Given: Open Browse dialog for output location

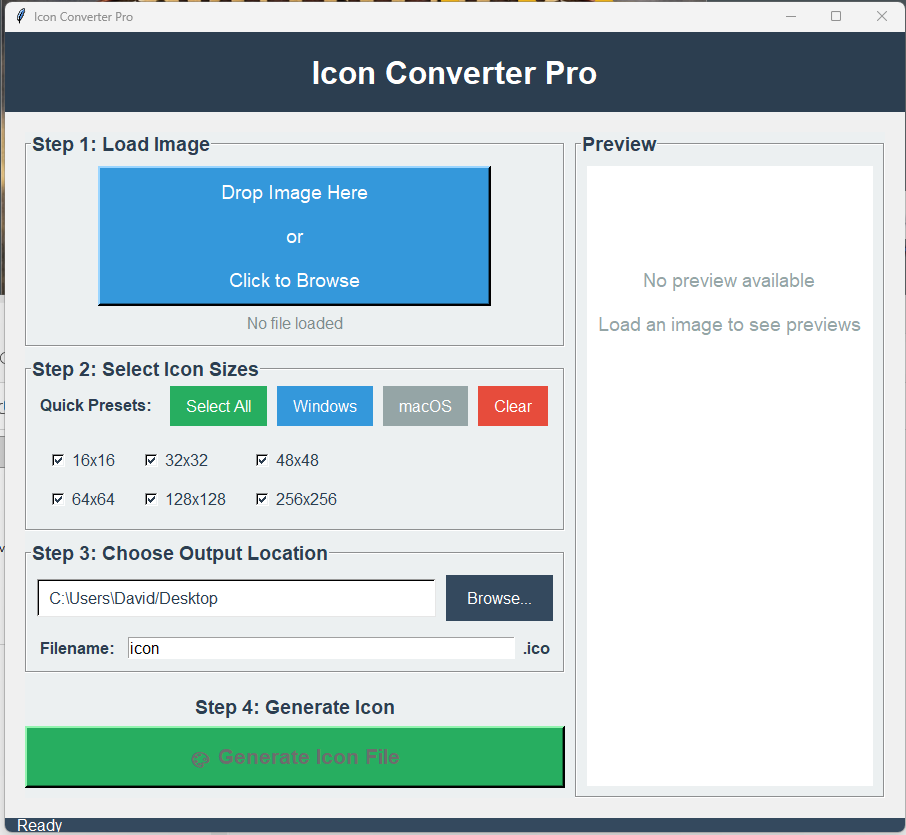Looking at the screenshot, I should [499, 597].
